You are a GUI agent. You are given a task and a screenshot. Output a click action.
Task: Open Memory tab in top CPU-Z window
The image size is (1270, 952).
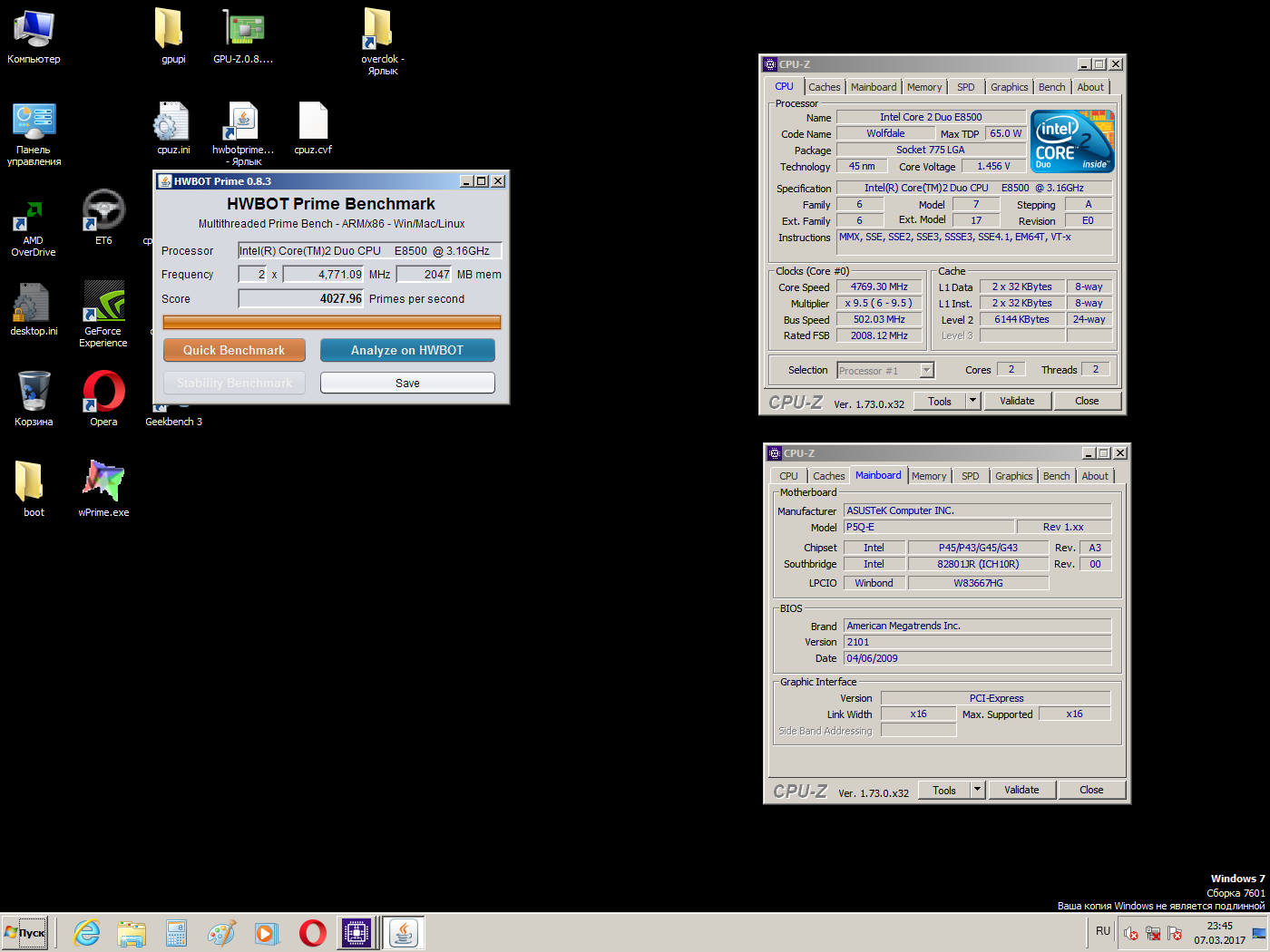click(x=924, y=87)
